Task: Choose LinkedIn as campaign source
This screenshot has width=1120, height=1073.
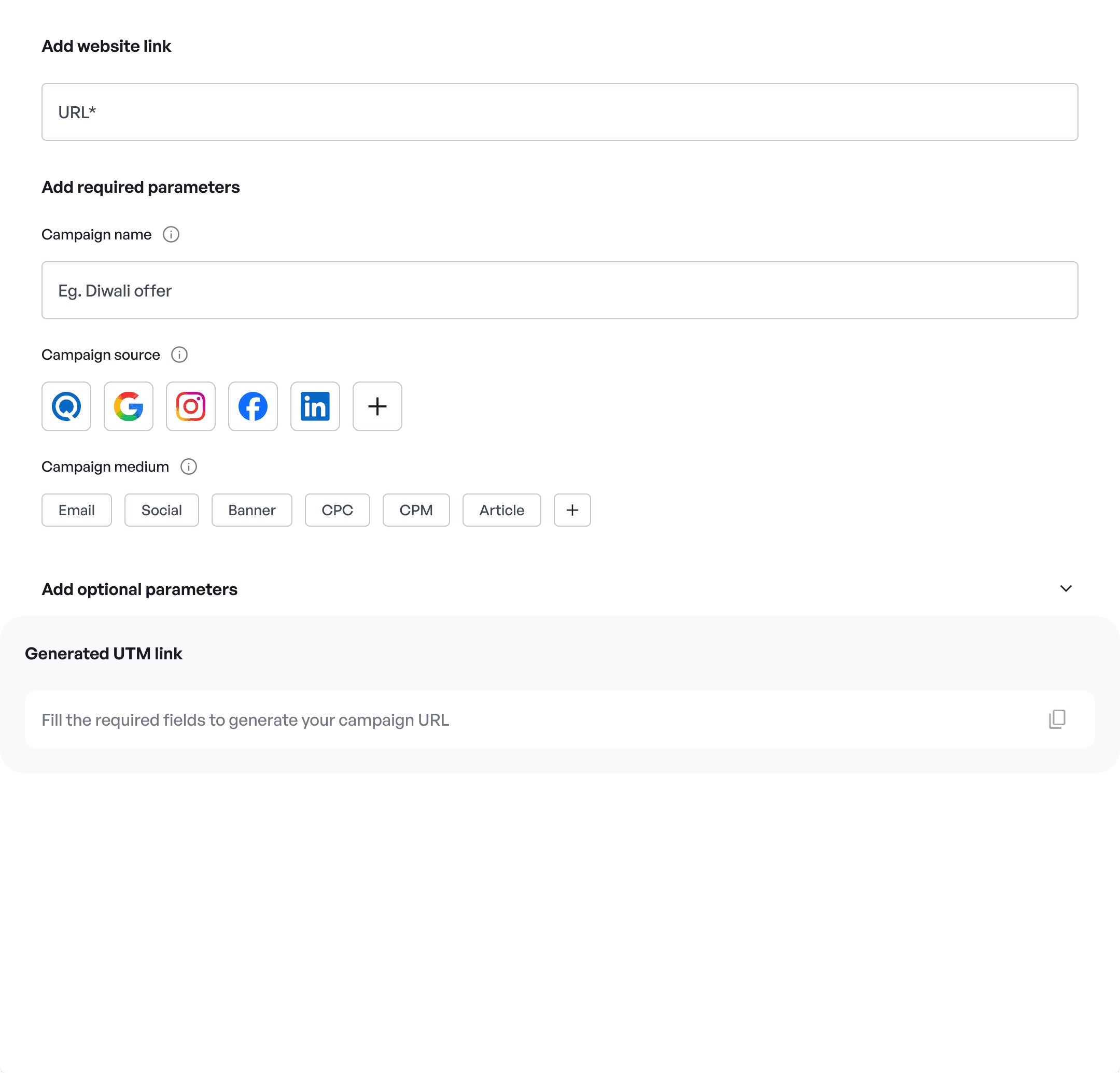Action: tap(315, 406)
